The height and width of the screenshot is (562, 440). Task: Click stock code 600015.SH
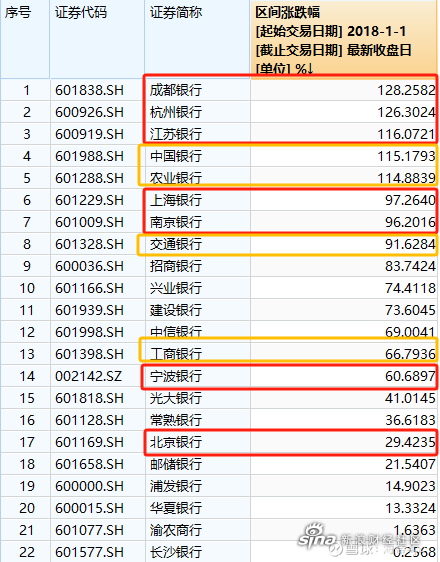(x=90, y=508)
